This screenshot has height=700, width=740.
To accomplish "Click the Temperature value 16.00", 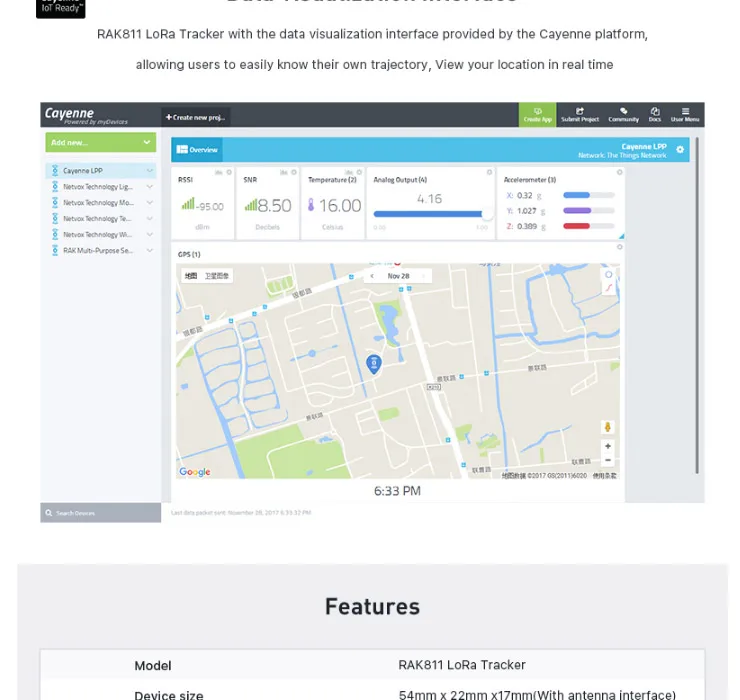I will coord(340,206).
